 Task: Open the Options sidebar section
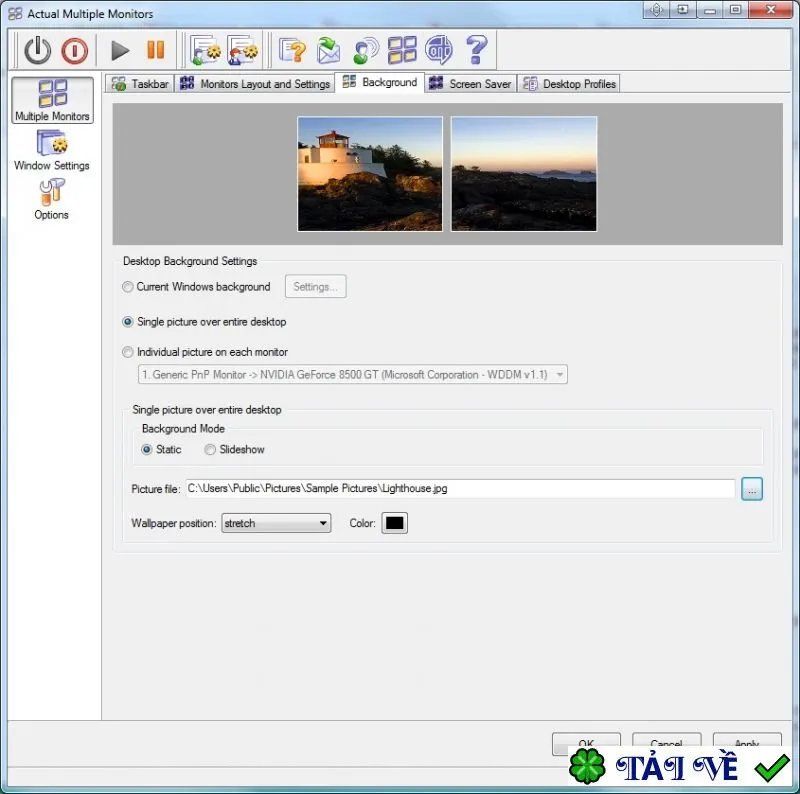51,200
